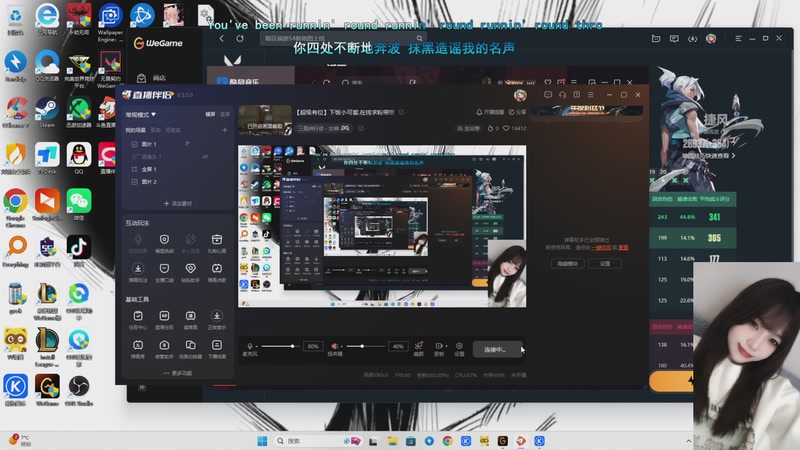Toggle the 开播提醒 bell notification
The height and width of the screenshot is (450, 800).
[x=490, y=112]
